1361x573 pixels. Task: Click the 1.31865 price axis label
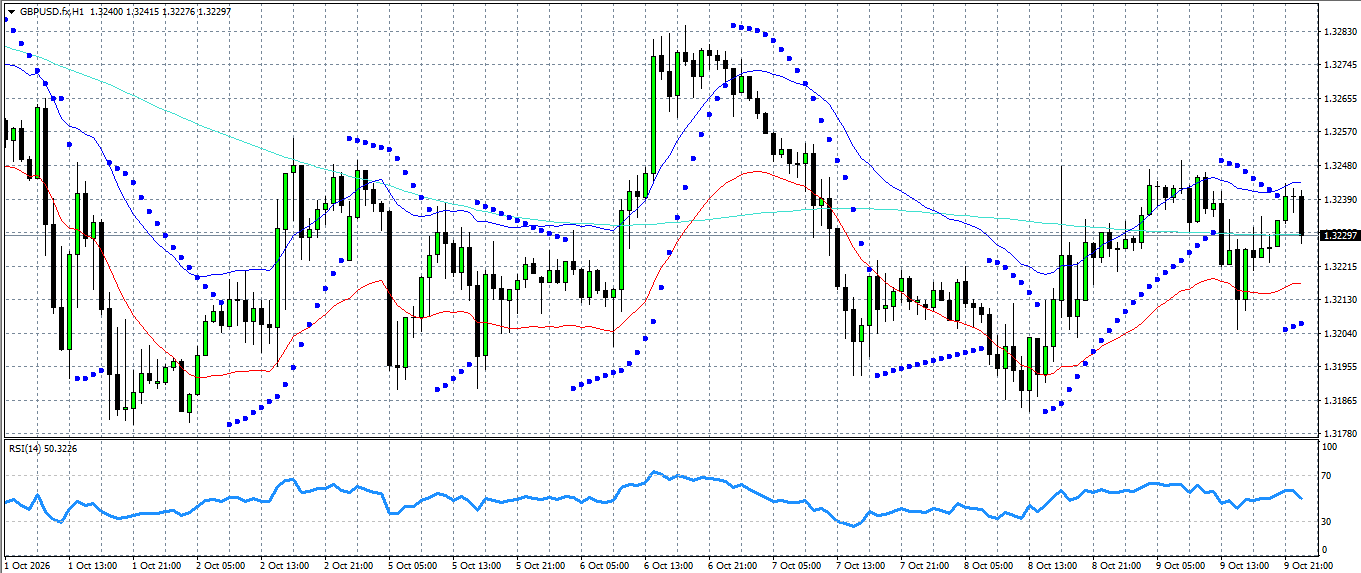pos(1339,401)
